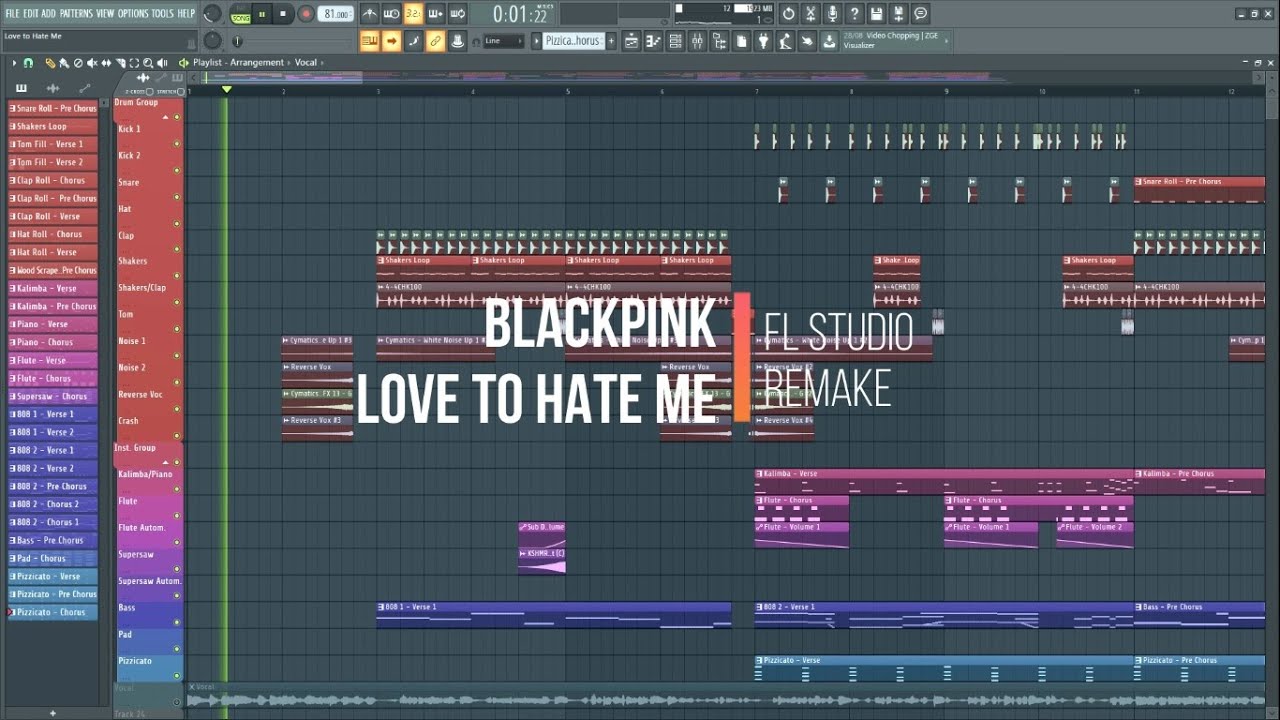Open the Mixer window icon

pos(697,41)
